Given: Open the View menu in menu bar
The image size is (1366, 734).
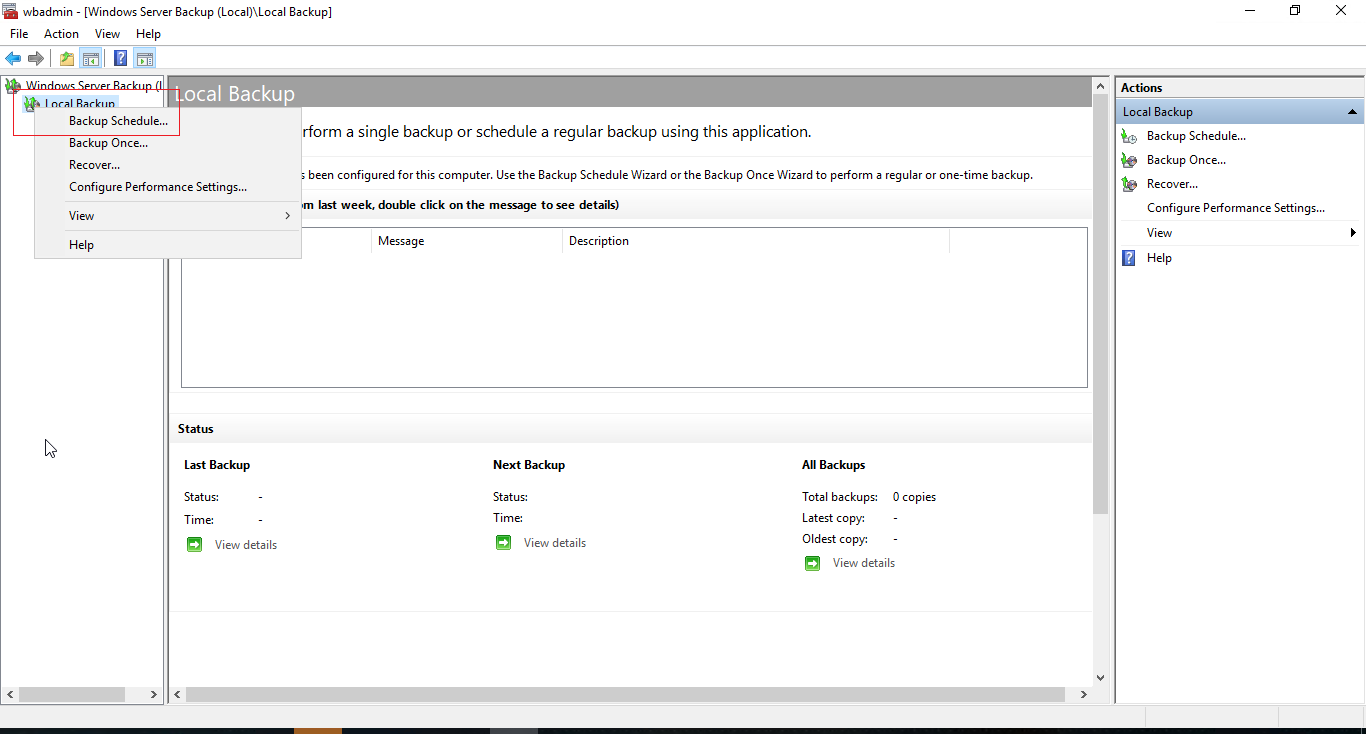Looking at the screenshot, I should [x=108, y=34].
